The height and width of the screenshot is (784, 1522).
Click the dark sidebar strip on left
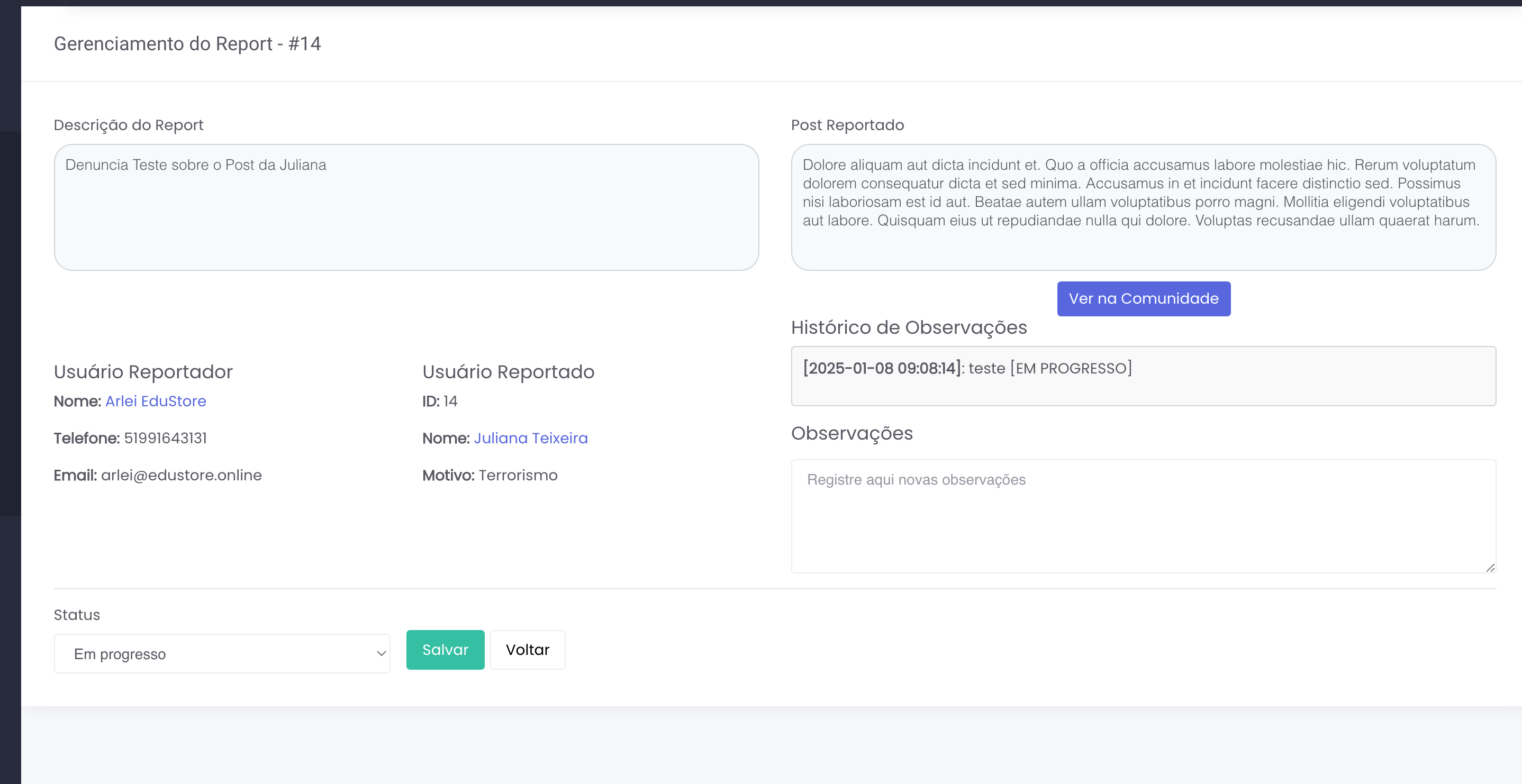(x=10, y=354)
